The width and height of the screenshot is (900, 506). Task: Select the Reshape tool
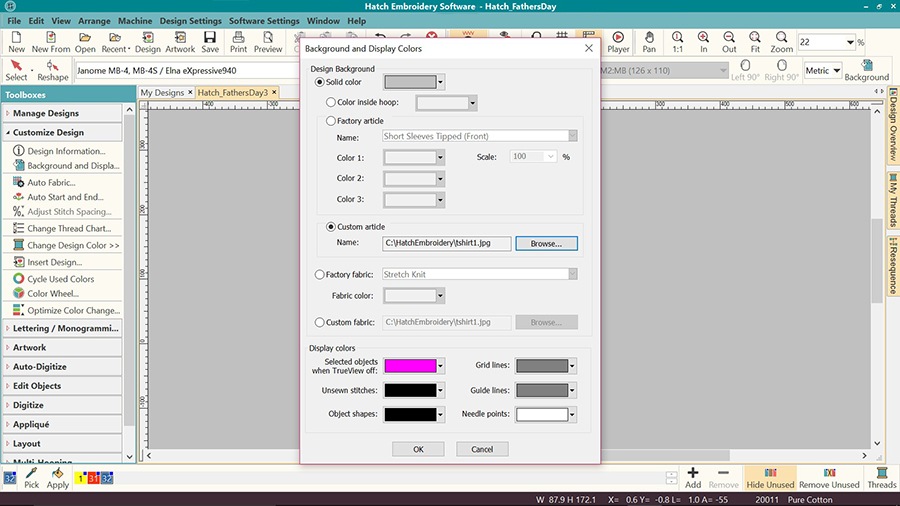[x=53, y=70]
